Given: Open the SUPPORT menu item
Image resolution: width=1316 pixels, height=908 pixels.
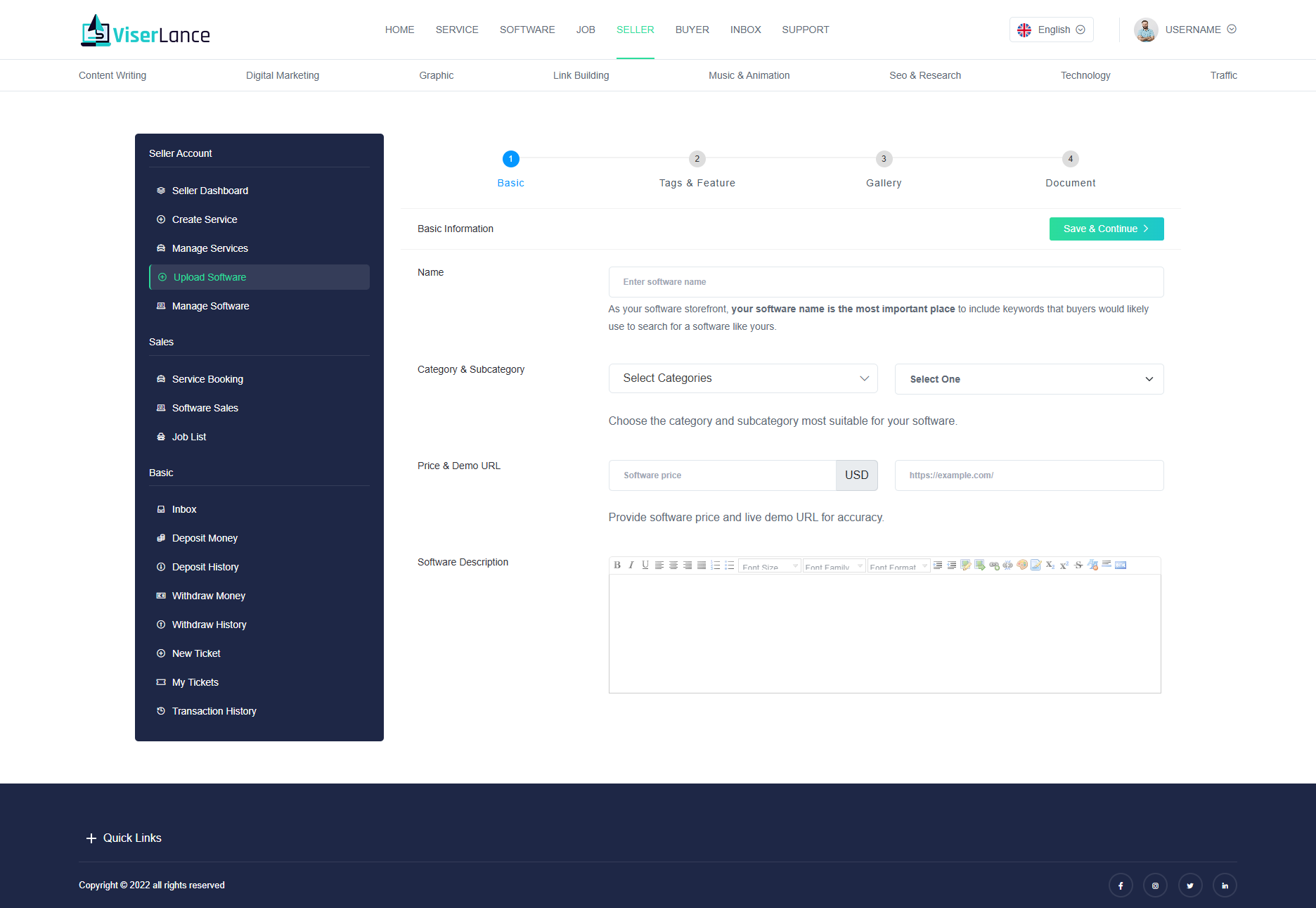Looking at the screenshot, I should pos(806,30).
